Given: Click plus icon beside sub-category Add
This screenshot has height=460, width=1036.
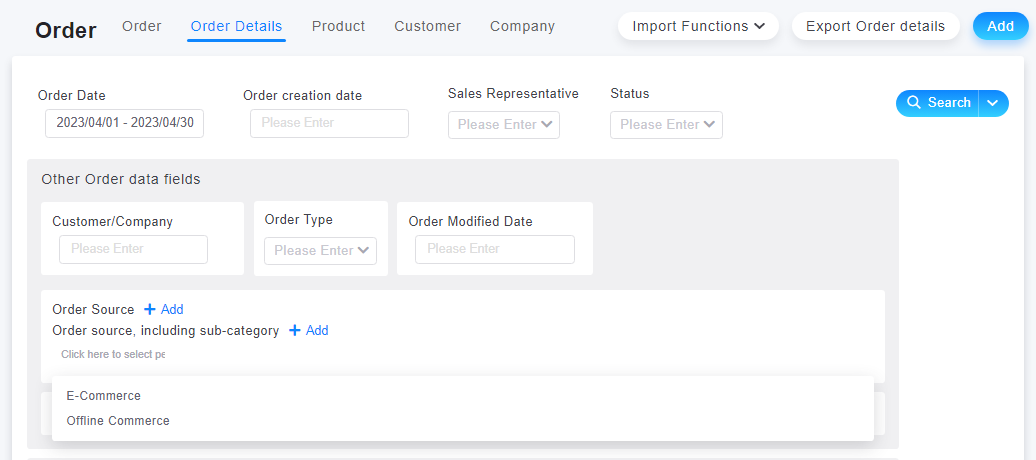Looking at the screenshot, I should tap(295, 330).
